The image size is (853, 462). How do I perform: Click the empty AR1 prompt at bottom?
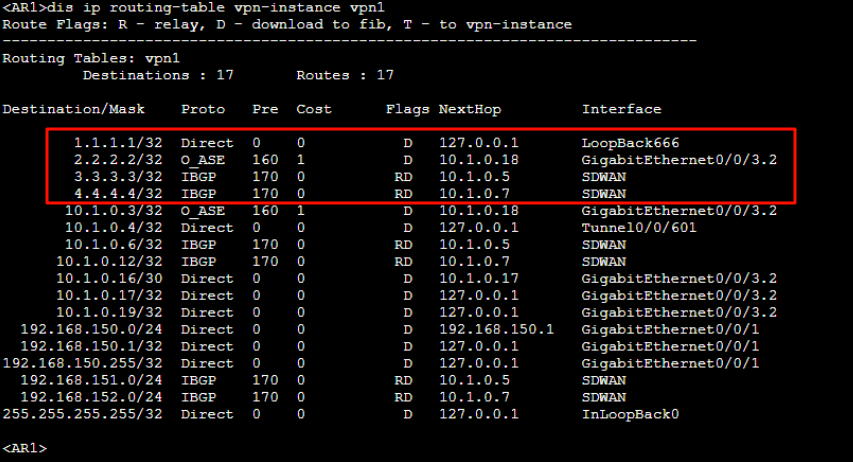click(24, 448)
